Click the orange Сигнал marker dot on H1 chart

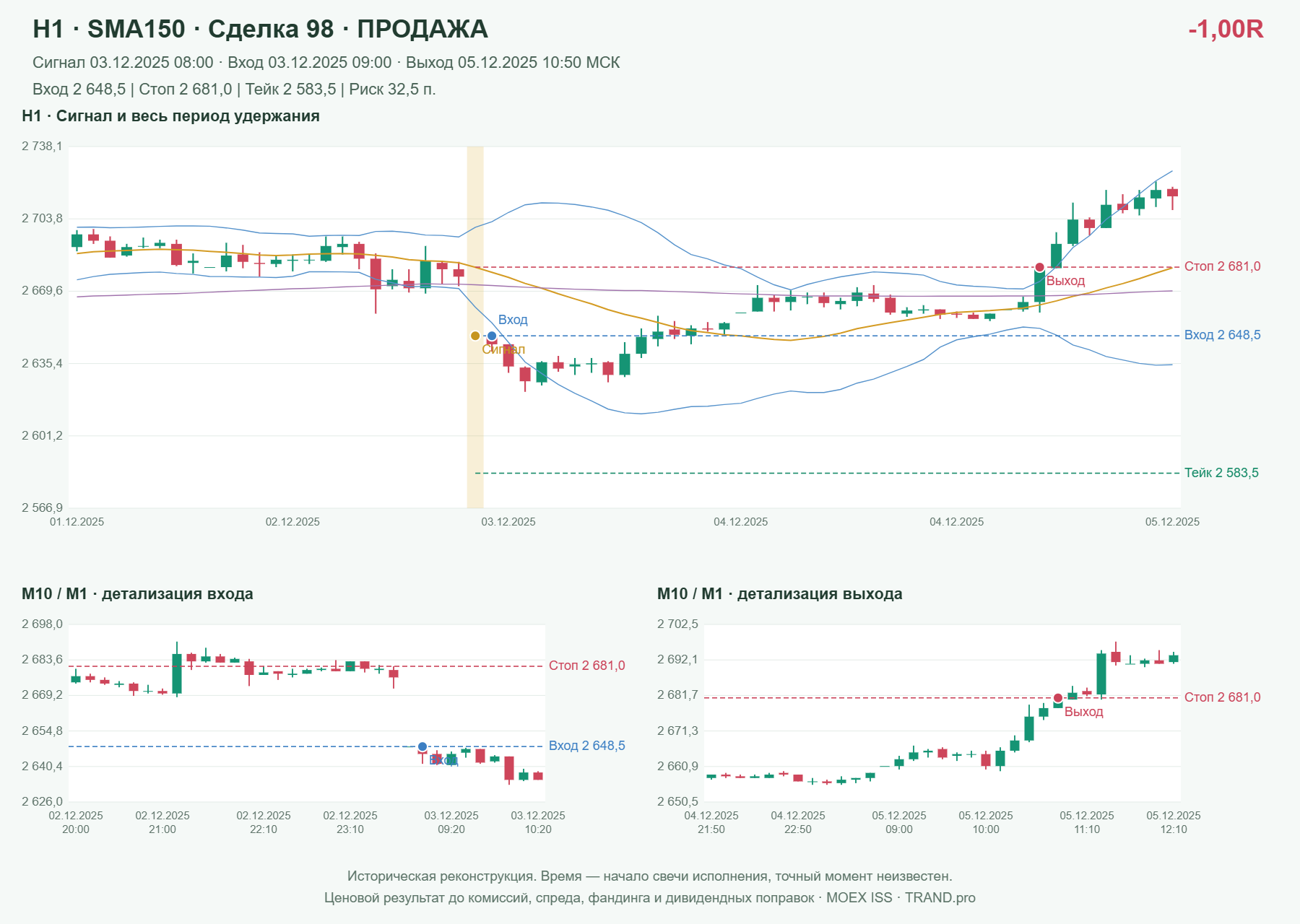475,336
